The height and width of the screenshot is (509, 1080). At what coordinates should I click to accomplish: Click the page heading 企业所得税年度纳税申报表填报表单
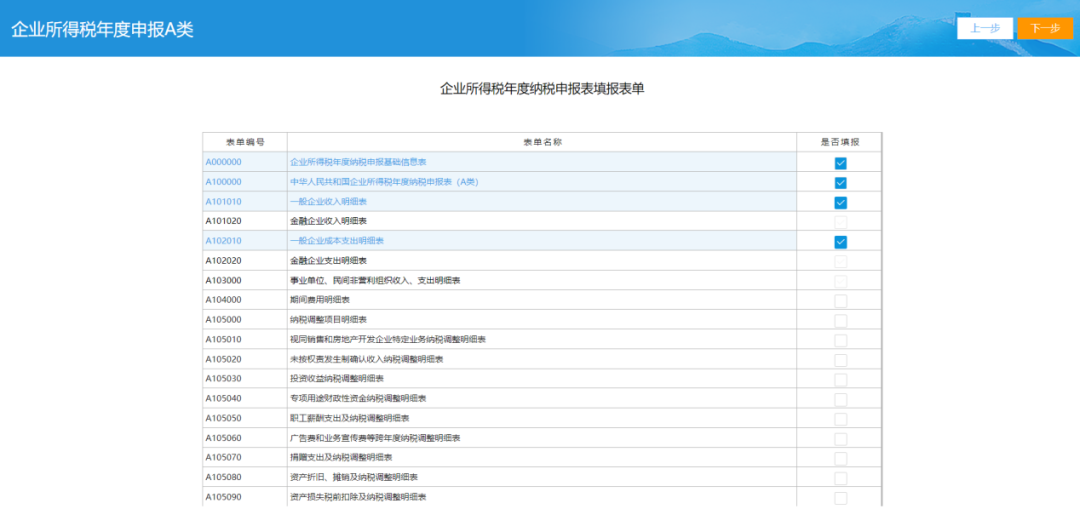(543, 89)
